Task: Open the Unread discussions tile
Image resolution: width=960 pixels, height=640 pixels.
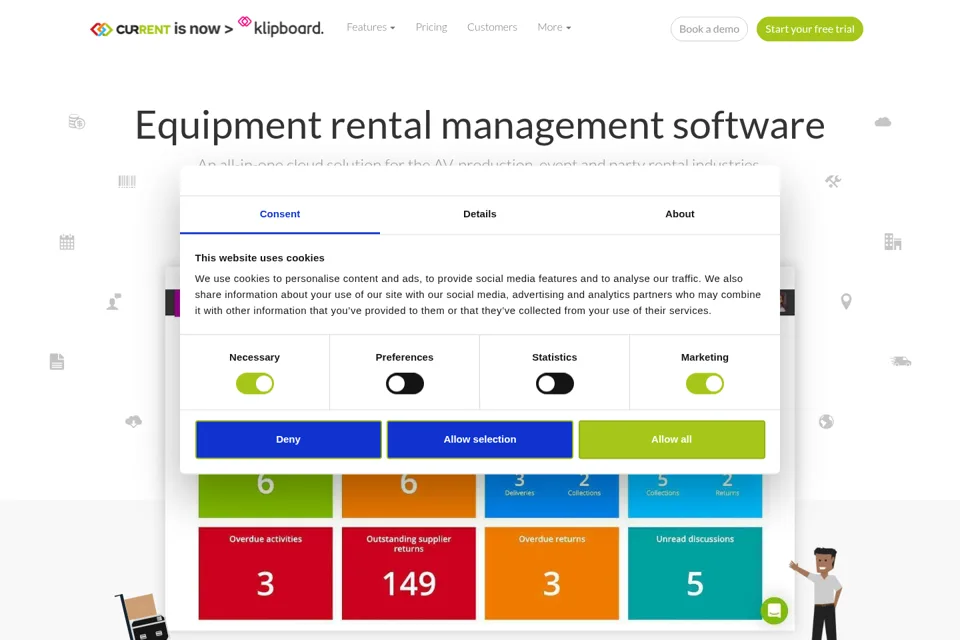Action: (x=695, y=573)
